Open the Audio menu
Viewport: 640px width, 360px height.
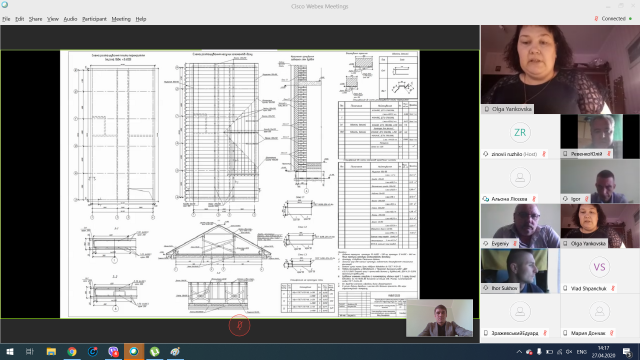pyautogui.click(x=70, y=19)
